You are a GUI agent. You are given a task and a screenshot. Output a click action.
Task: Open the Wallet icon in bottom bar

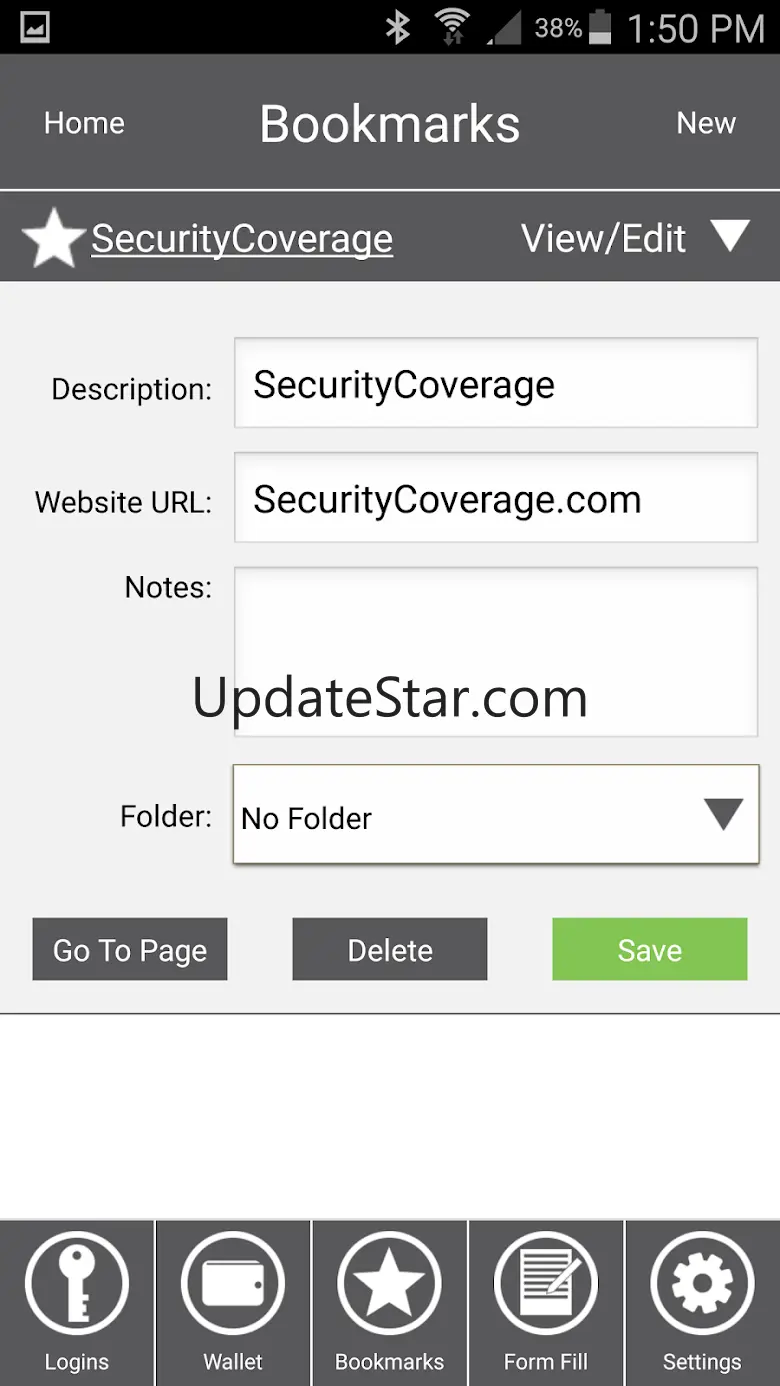pyautogui.click(x=233, y=1284)
